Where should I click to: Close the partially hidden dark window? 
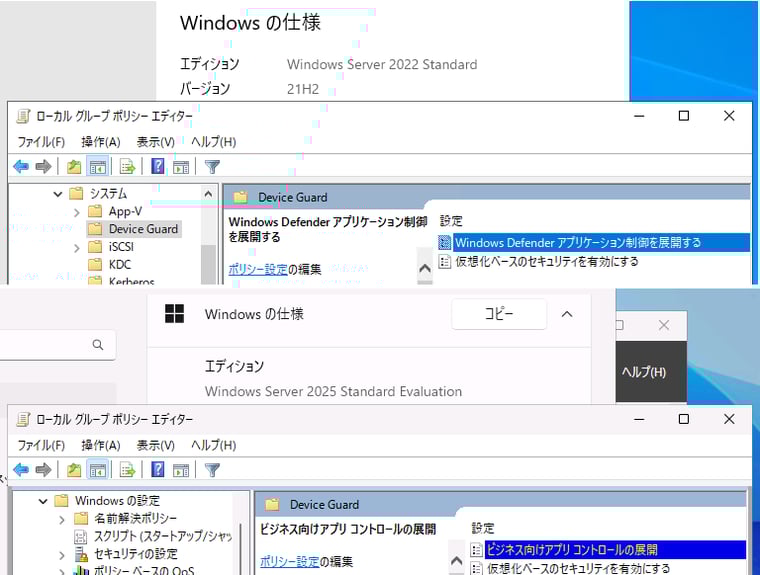pyautogui.click(x=664, y=325)
